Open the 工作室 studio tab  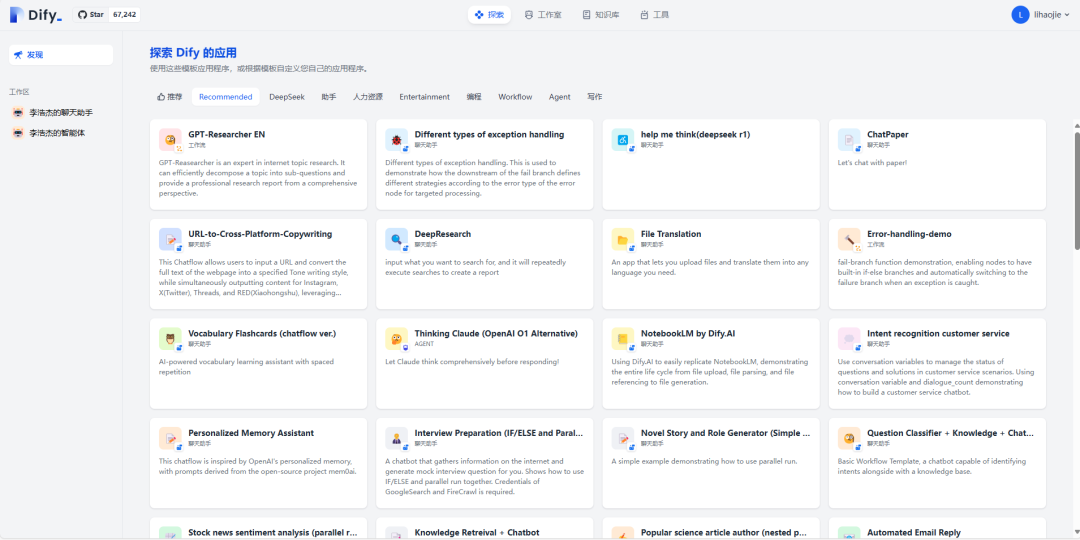click(x=543, y=14)
